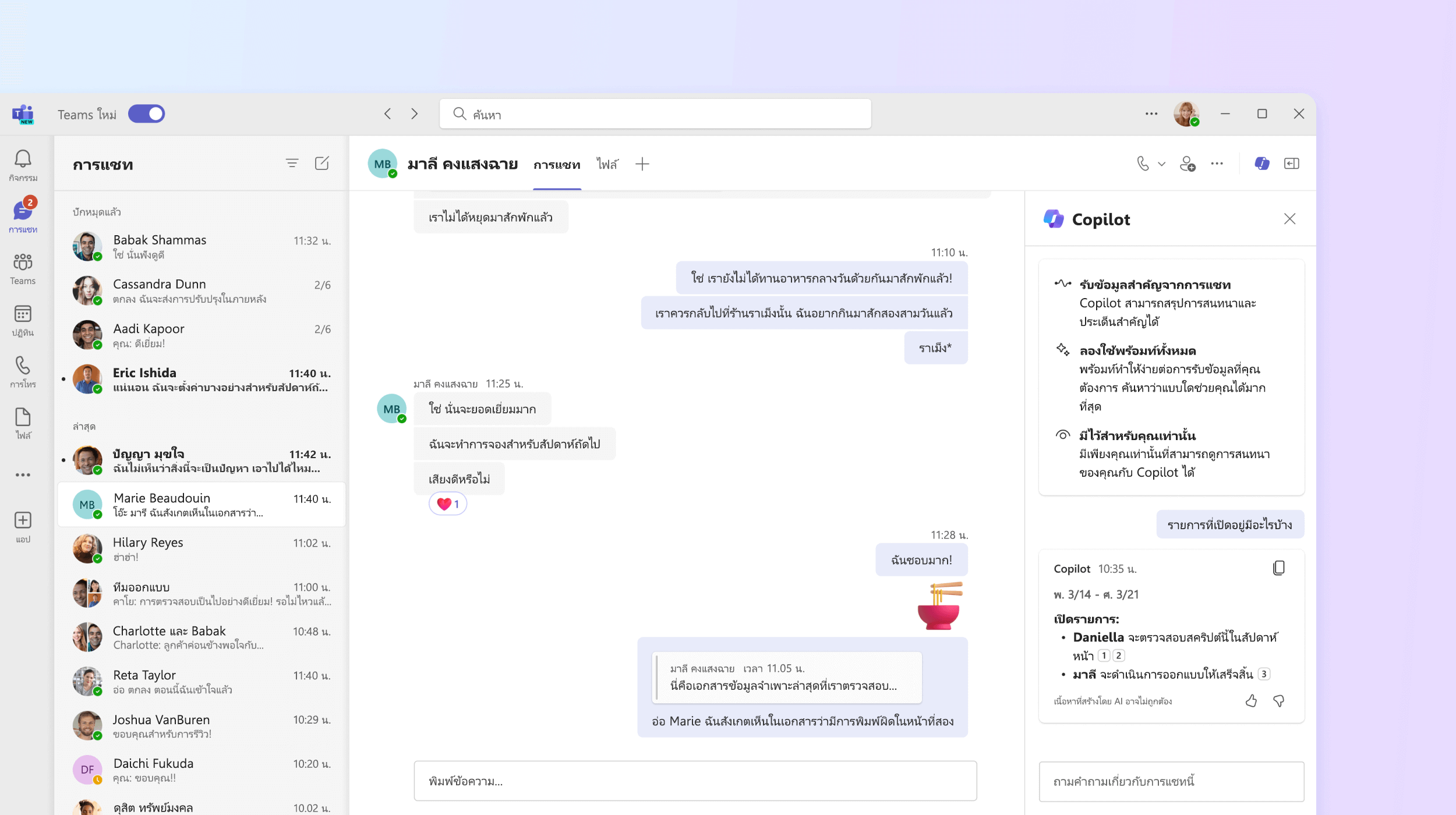1456x815 pixels.
Task: Open settings ellipsis in title bar
Action: click(1151, 114)
